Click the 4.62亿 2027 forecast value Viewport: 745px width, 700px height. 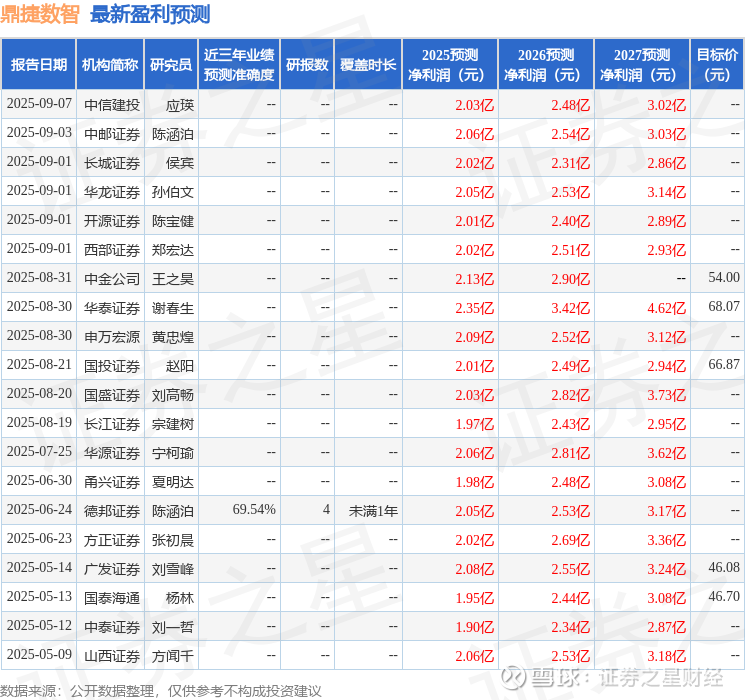tap(667, 308)
